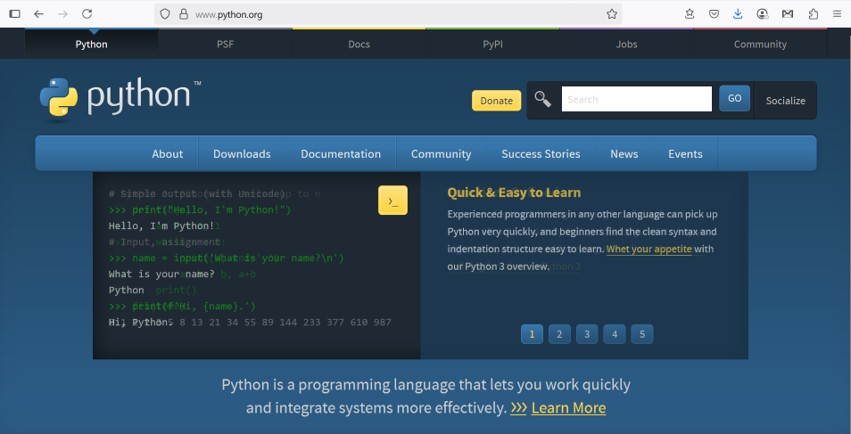
Task: Open the extensions puzzle icon
Action: [x=813, y=14]
